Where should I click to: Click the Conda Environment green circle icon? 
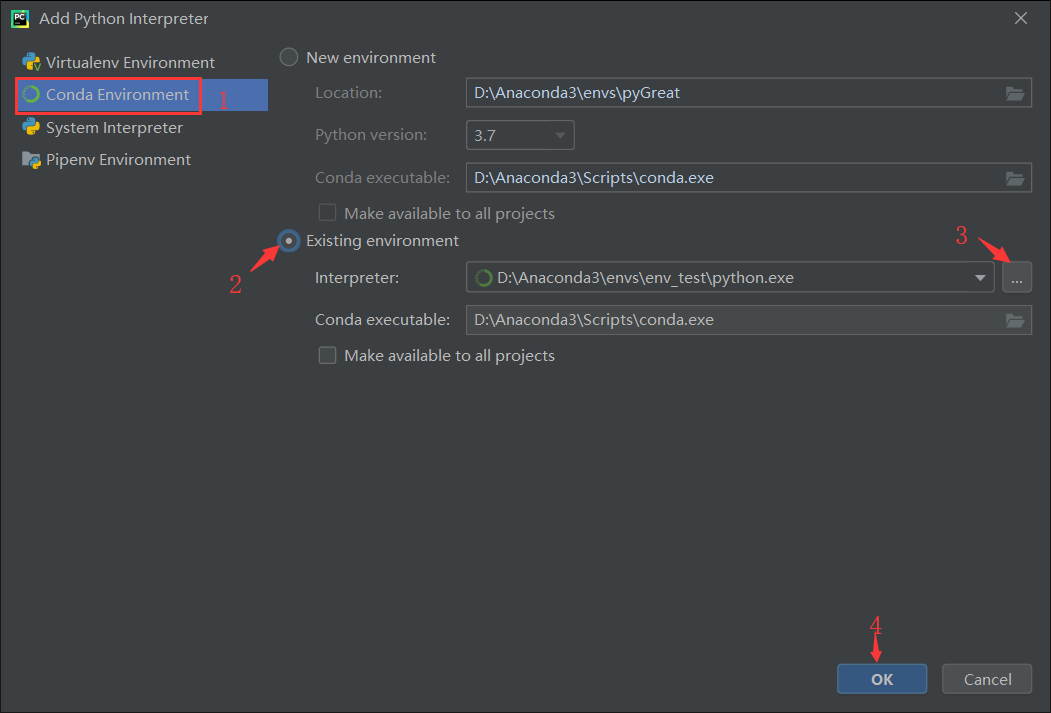[x=31, y=95]
